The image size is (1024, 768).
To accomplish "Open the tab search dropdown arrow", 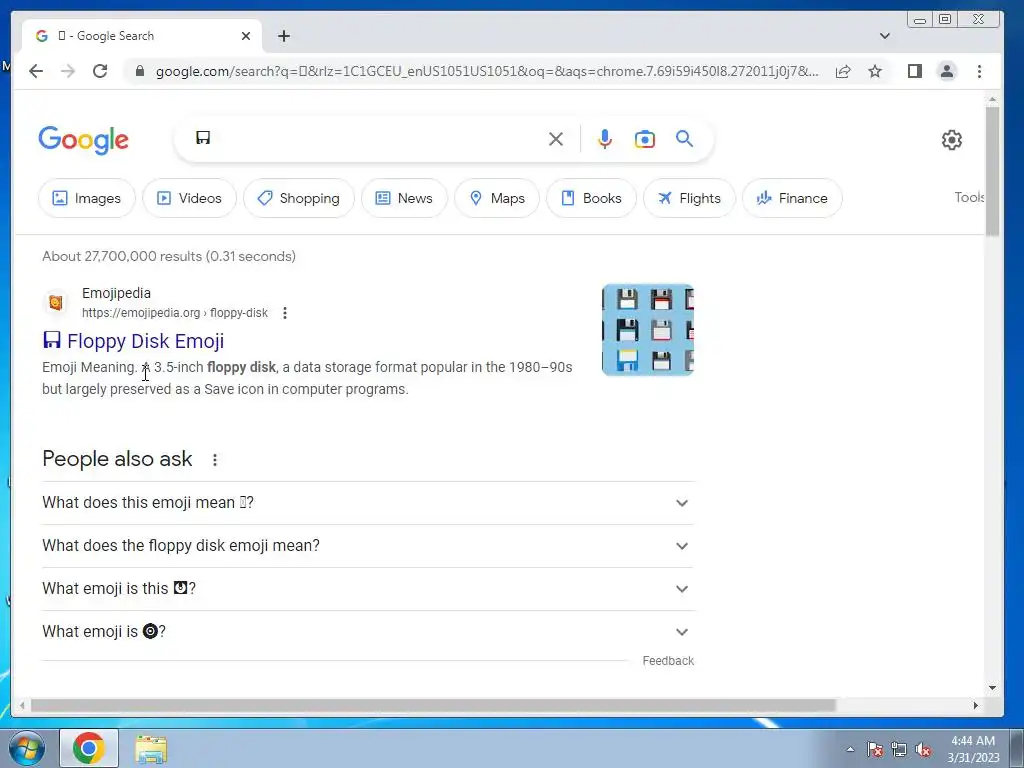I will [x=884, y=36].
